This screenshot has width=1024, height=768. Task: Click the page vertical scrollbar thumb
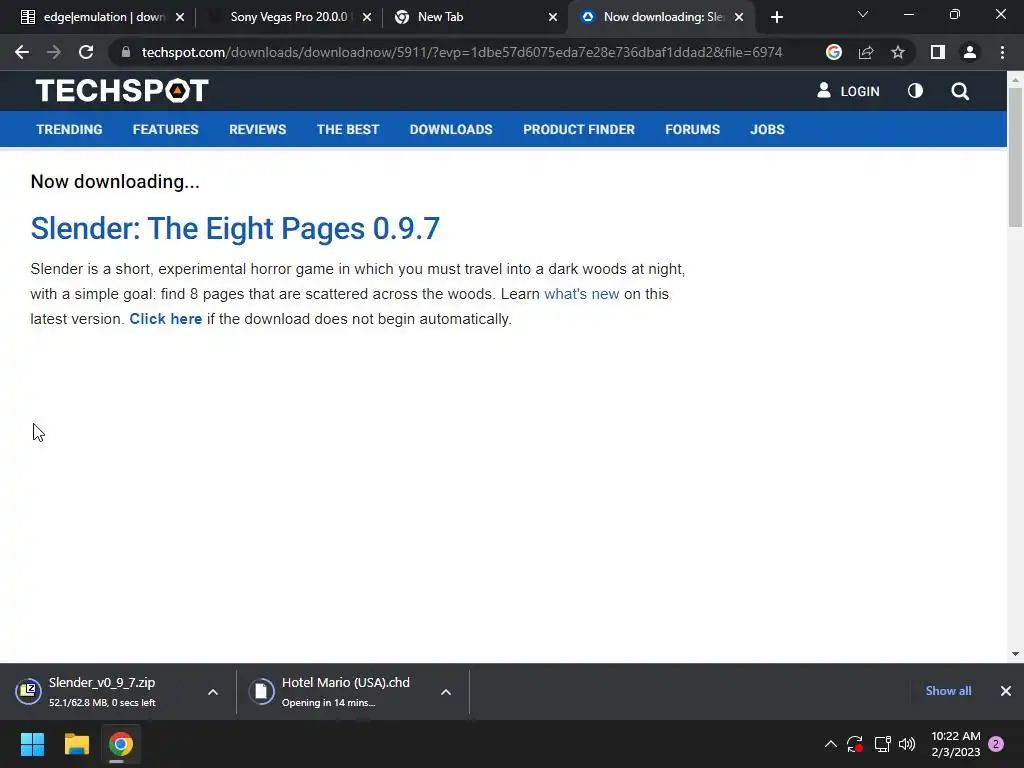[x=1015, y=157]
